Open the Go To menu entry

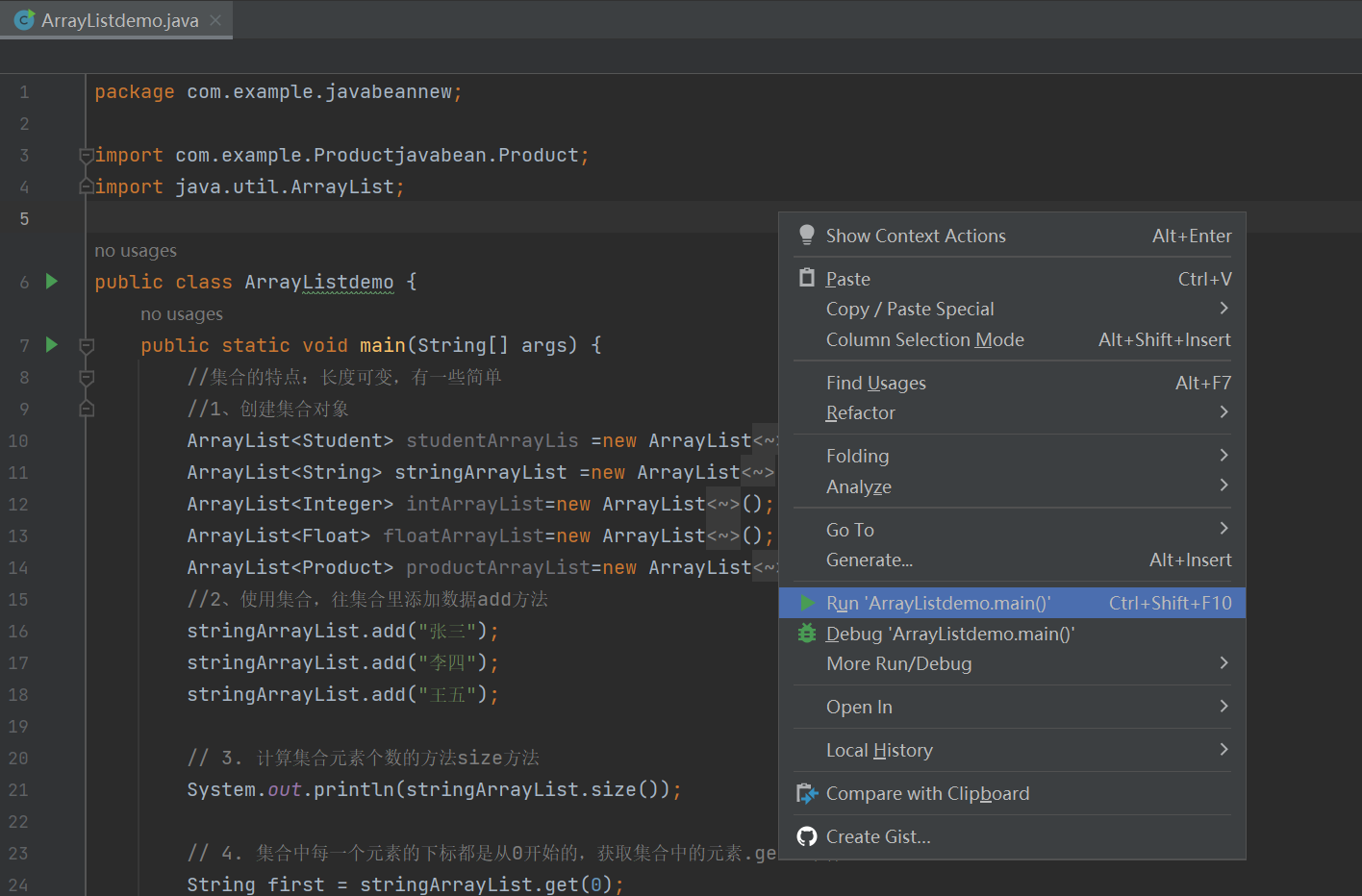coord(1012,530)
